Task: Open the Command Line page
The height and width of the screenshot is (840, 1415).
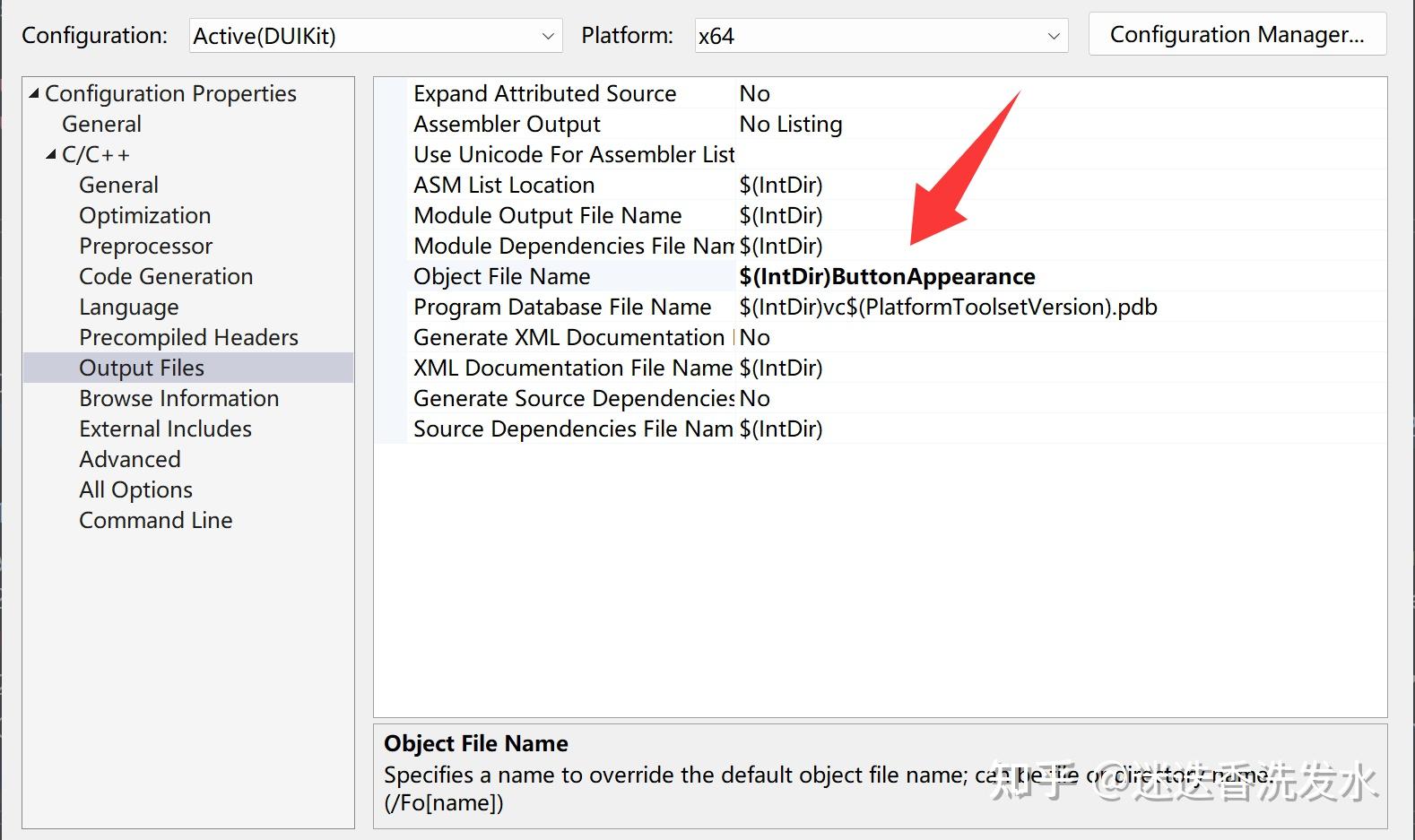Action: 155,520
